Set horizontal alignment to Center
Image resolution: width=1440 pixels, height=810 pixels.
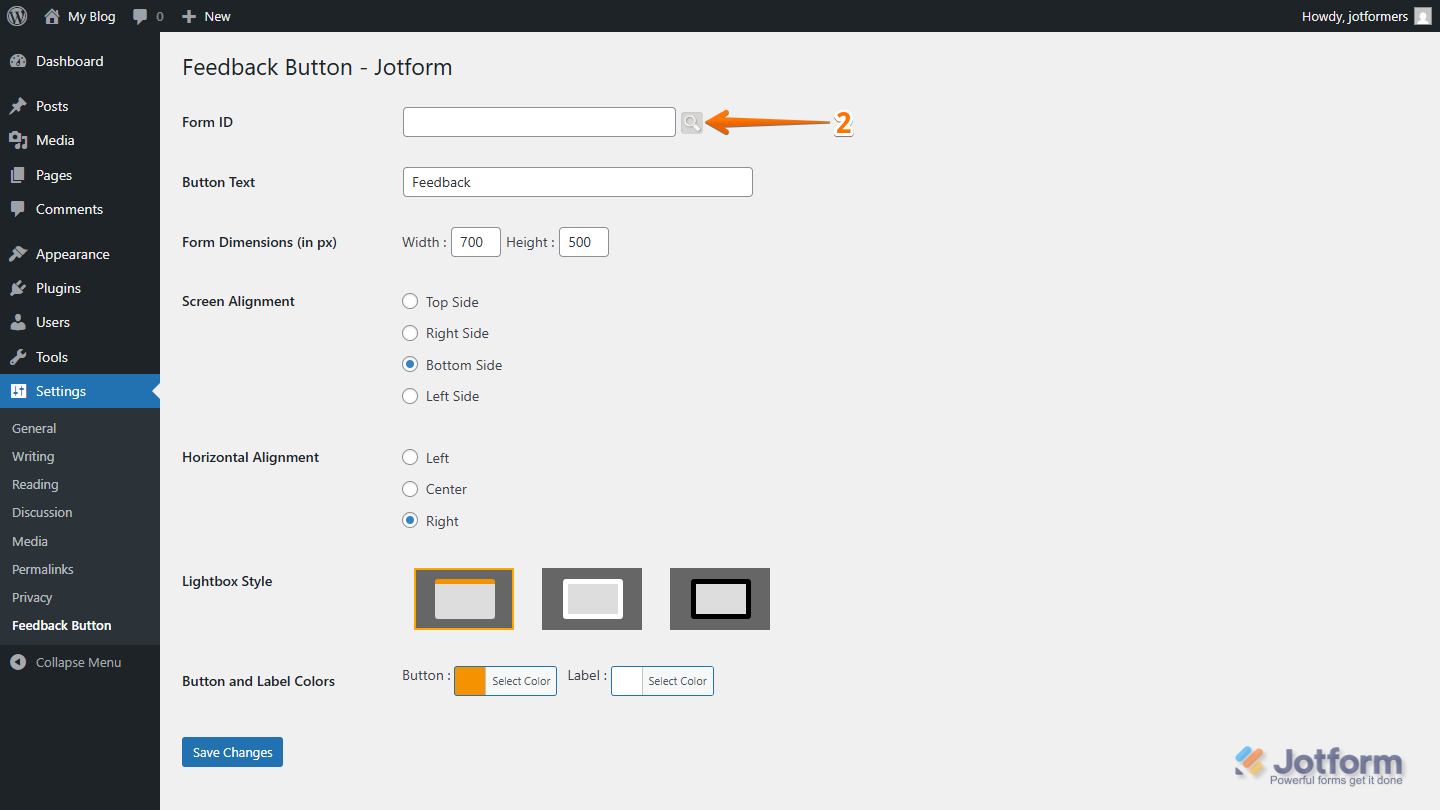pos(410,489)
